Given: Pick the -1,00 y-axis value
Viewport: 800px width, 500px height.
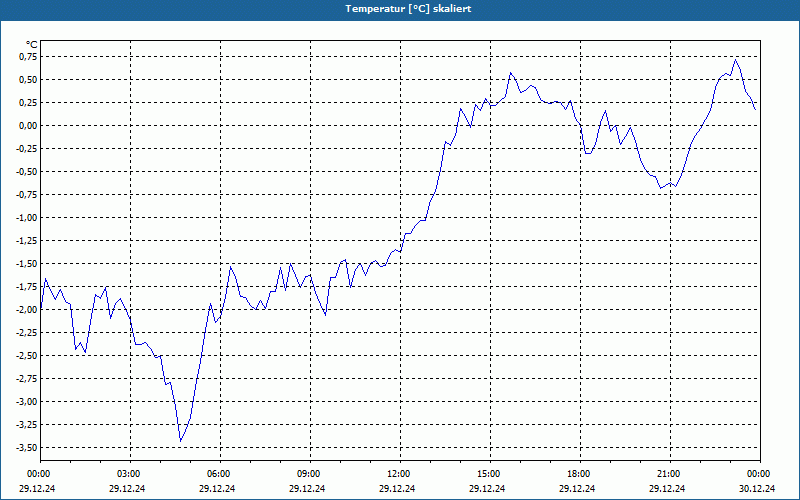Looking at the screenshot, I should point(28,218).
